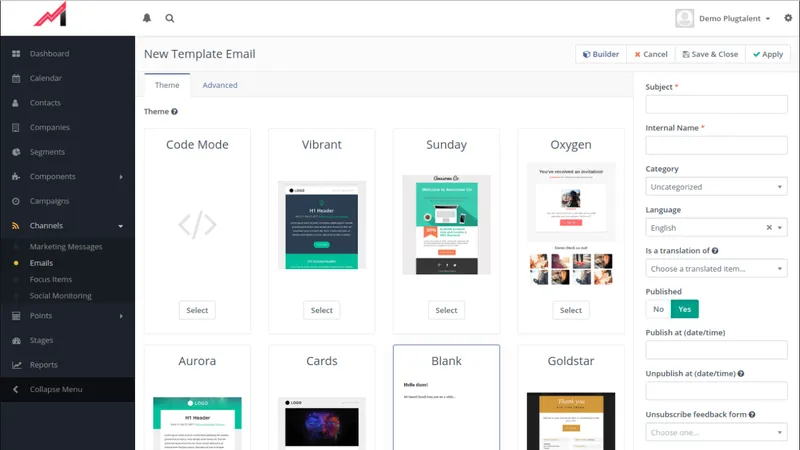Click the Apply button

click(x=768, y=54)
